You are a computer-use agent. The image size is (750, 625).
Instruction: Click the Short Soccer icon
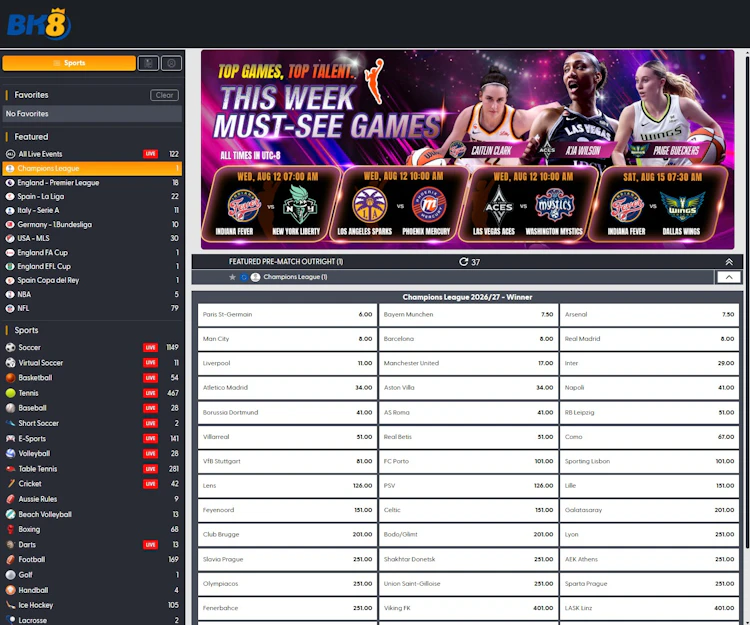pyautogui.click(x=11, y=423)
